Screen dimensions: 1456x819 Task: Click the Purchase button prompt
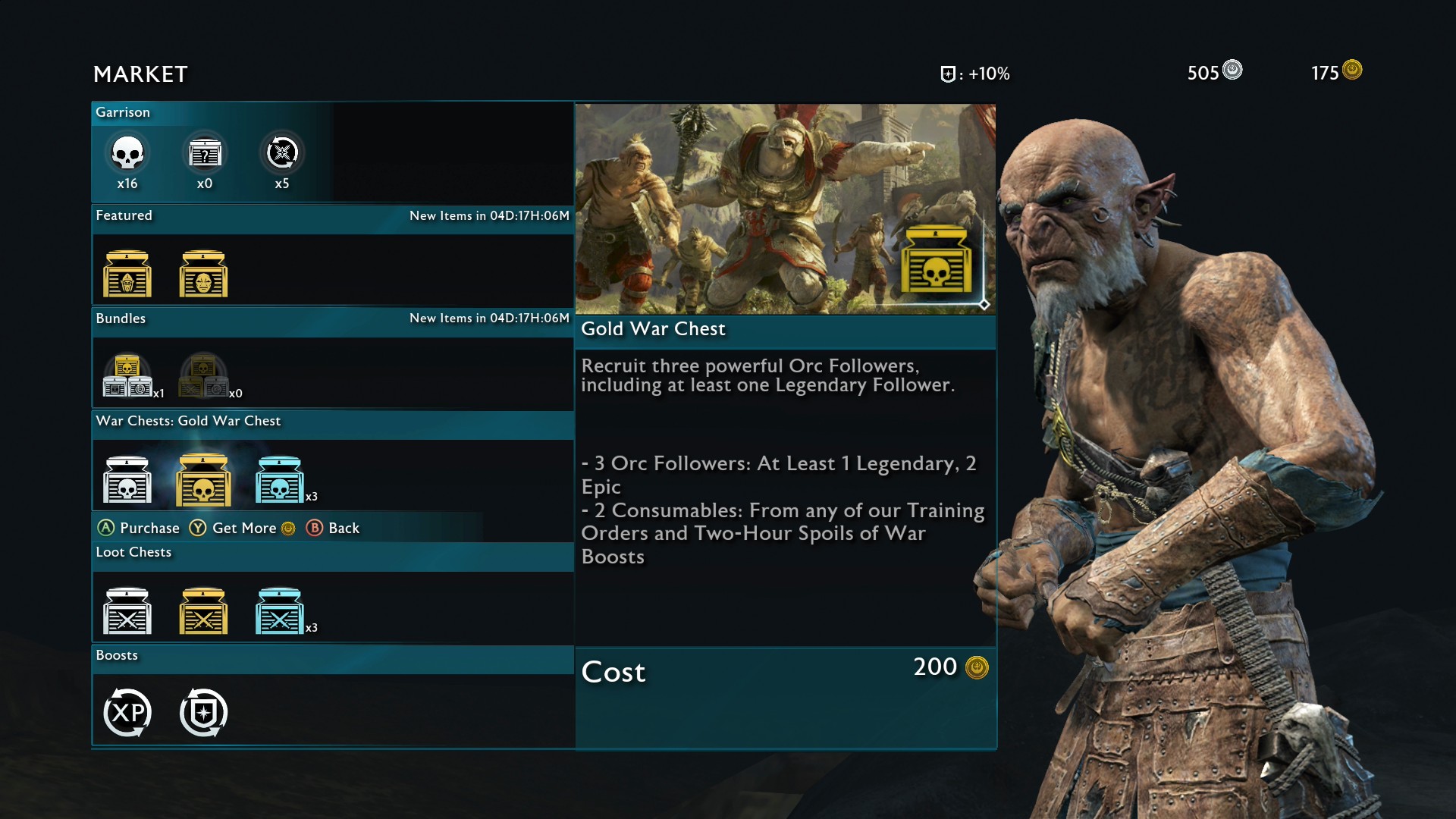click(x=139, y=528)
